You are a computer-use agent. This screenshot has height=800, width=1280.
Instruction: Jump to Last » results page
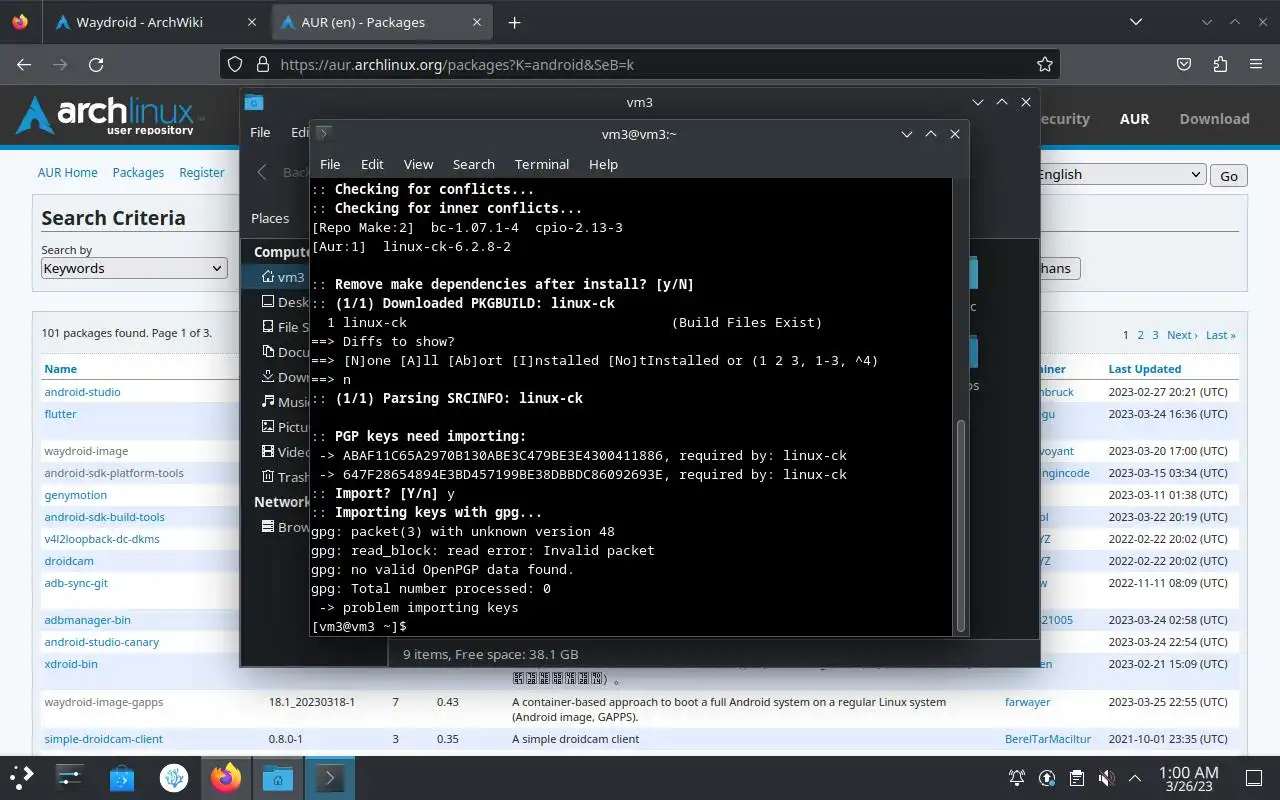point(1220,335)
